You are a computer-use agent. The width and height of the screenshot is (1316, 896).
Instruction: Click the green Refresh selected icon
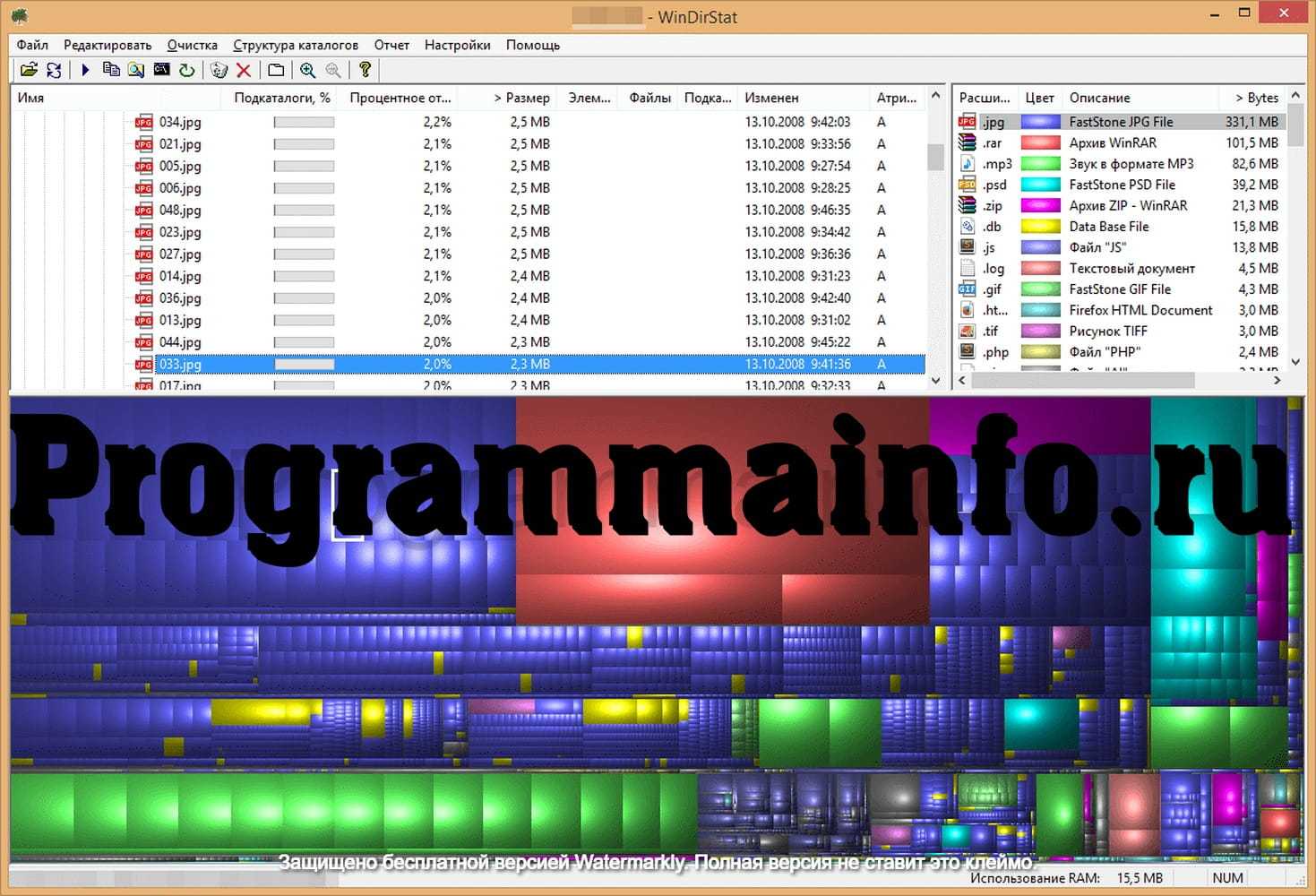coord(186,70)
